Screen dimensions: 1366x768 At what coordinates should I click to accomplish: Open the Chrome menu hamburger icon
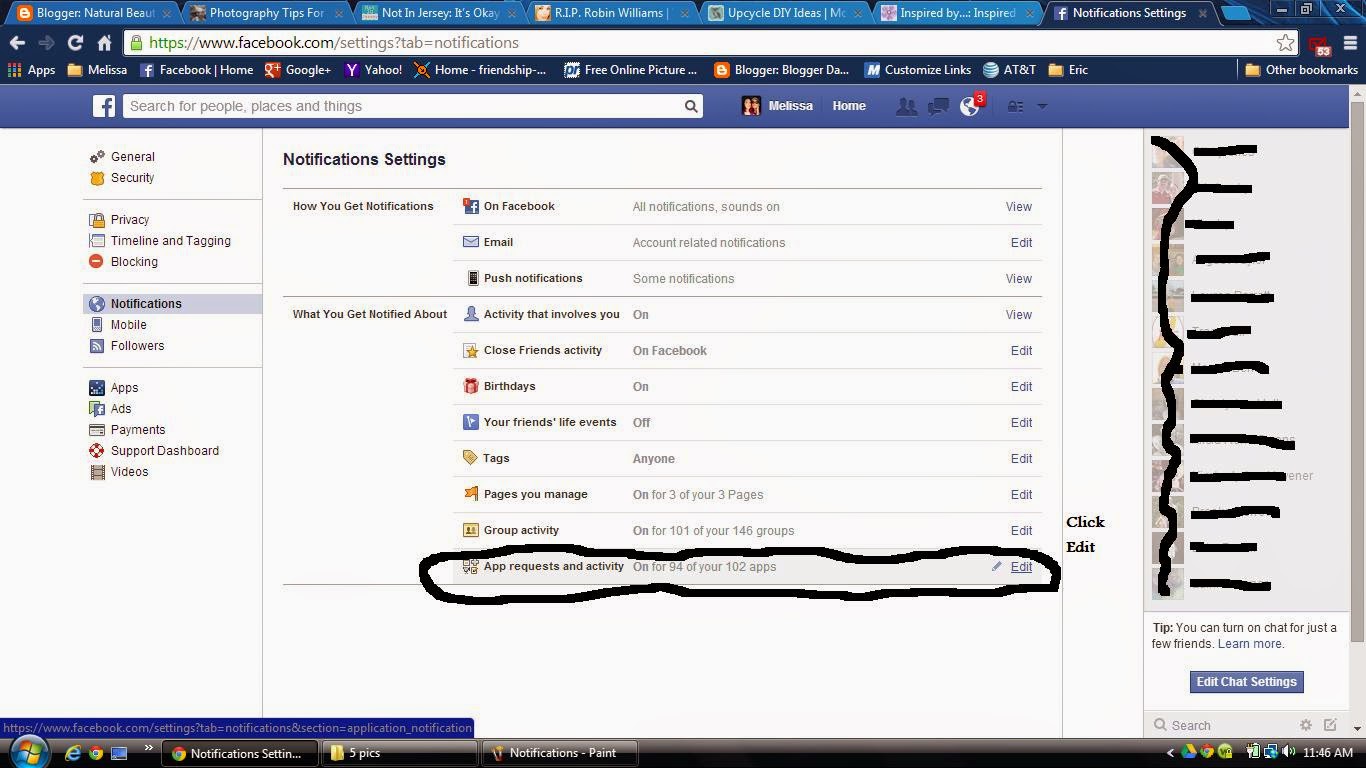click(x=1350, y=43)
